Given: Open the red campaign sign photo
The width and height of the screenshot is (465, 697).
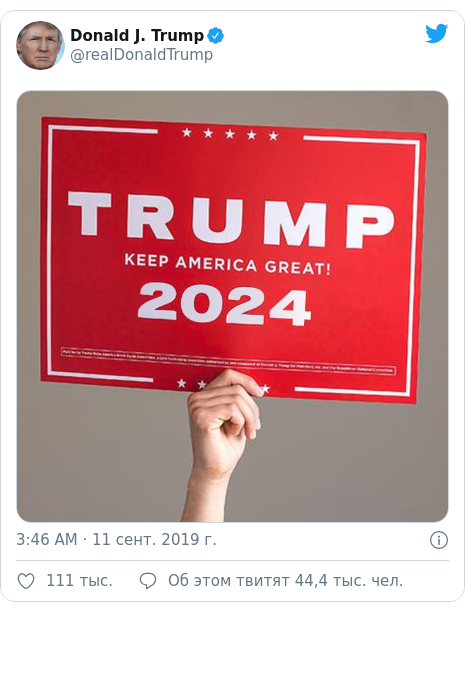Looking at the screenshot, I should [232, 306].
